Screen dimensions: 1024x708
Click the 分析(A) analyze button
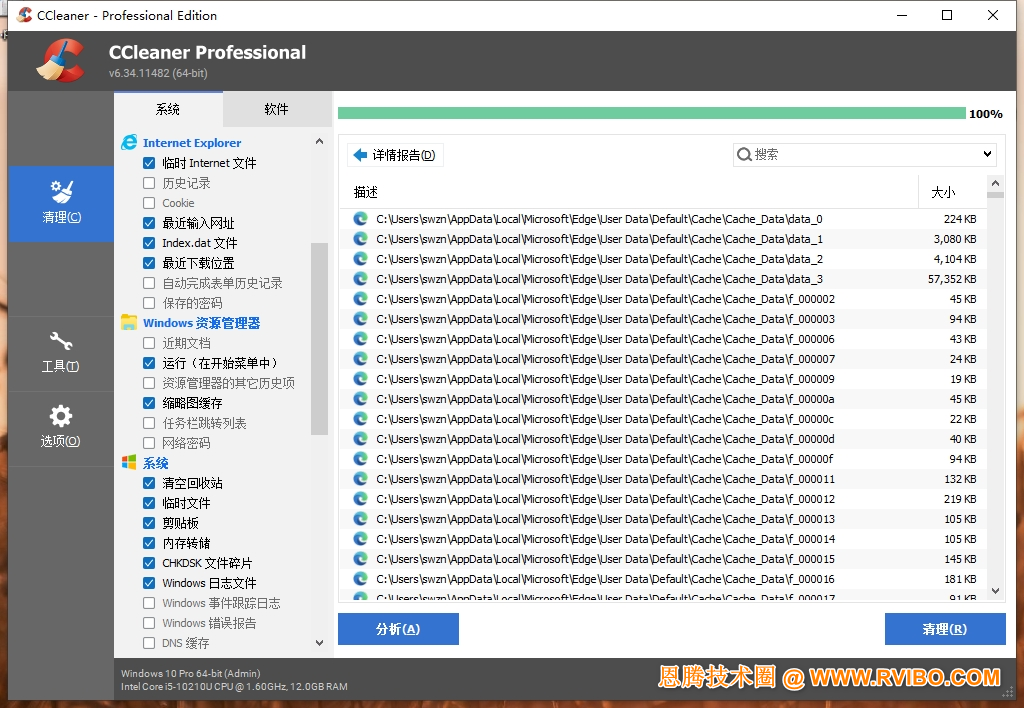pyautogui.click(x=398, y=629)
